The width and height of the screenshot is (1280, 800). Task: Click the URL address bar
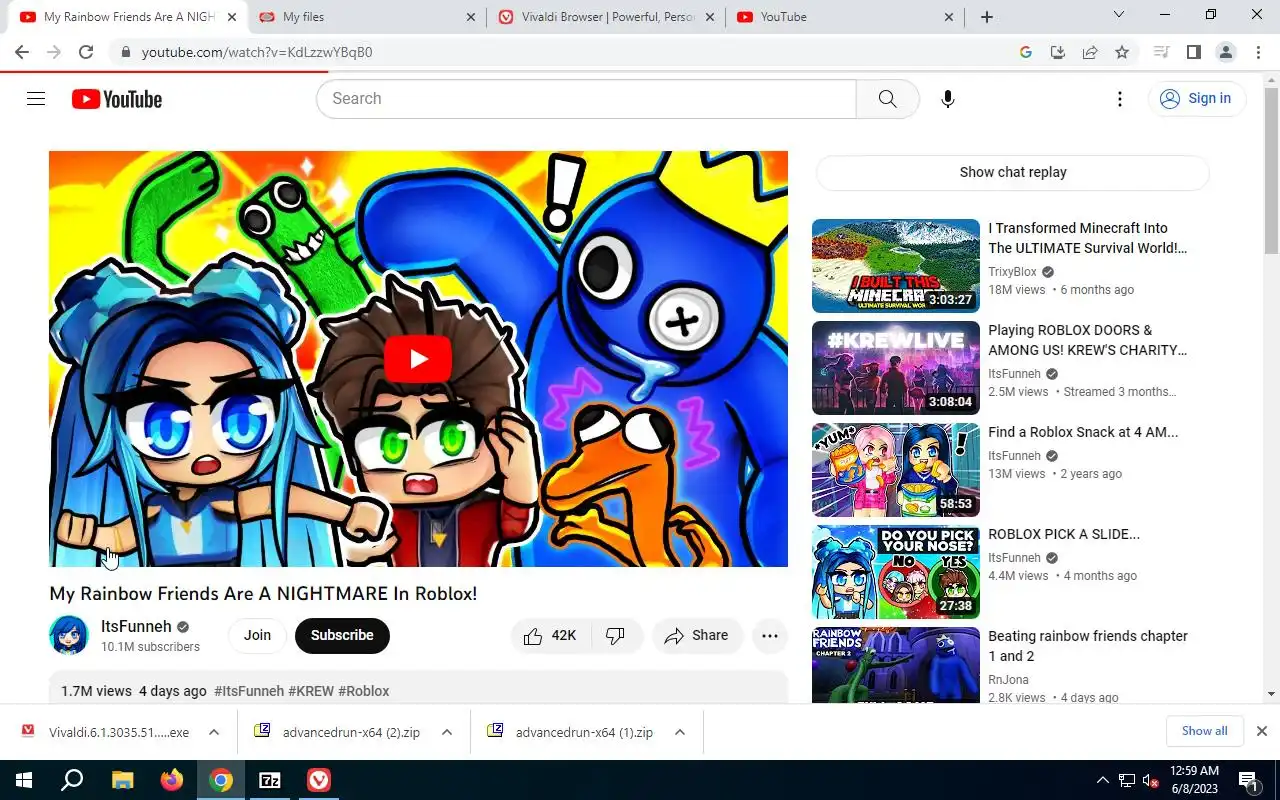pos(570,52)
